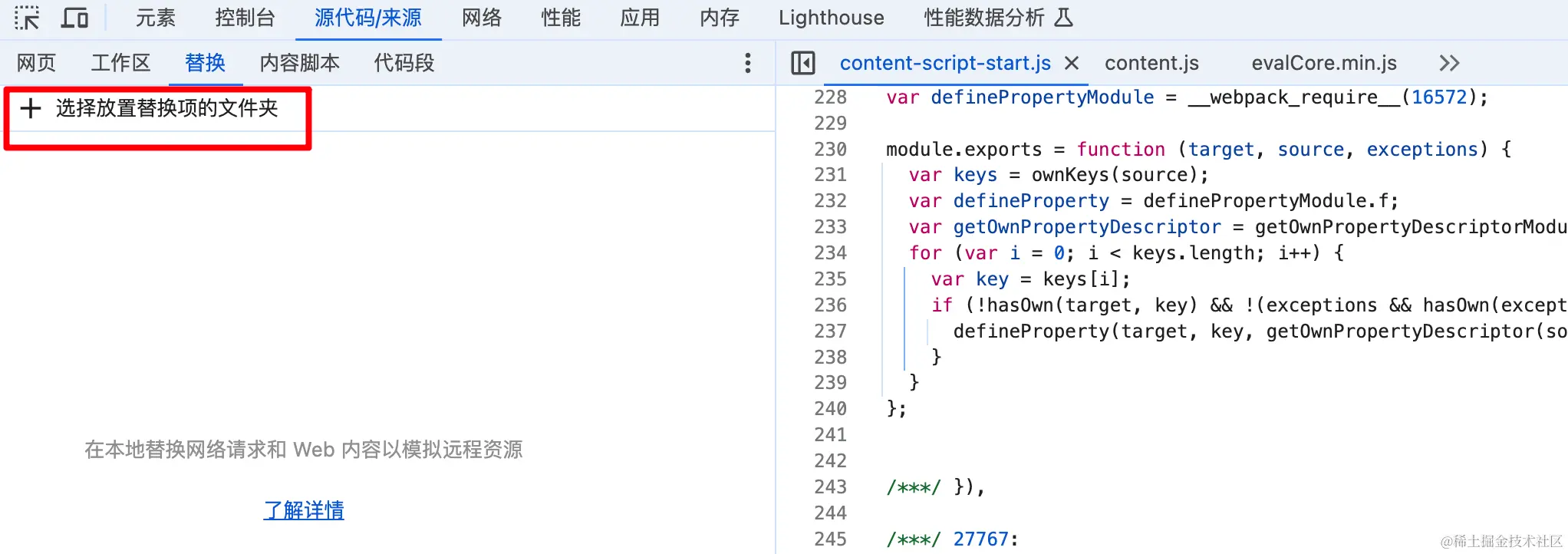Select the 网页 sidebar tab
Image resolution: width=1568 pixels, height=554 pixels.
(37, 63)
